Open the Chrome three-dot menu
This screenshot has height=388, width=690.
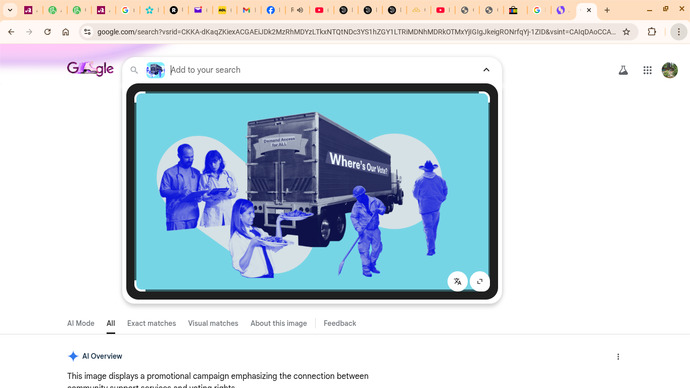point(679,32)
